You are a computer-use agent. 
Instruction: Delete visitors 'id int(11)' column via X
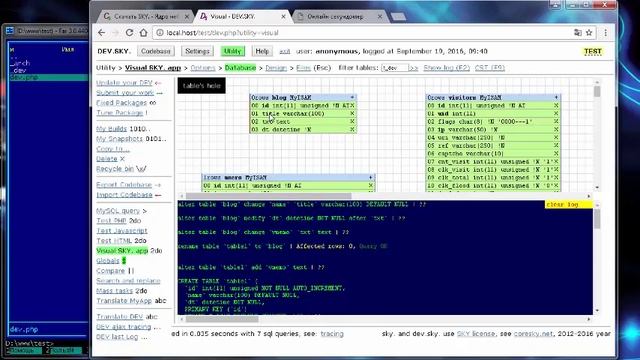(x=556, y=106)
